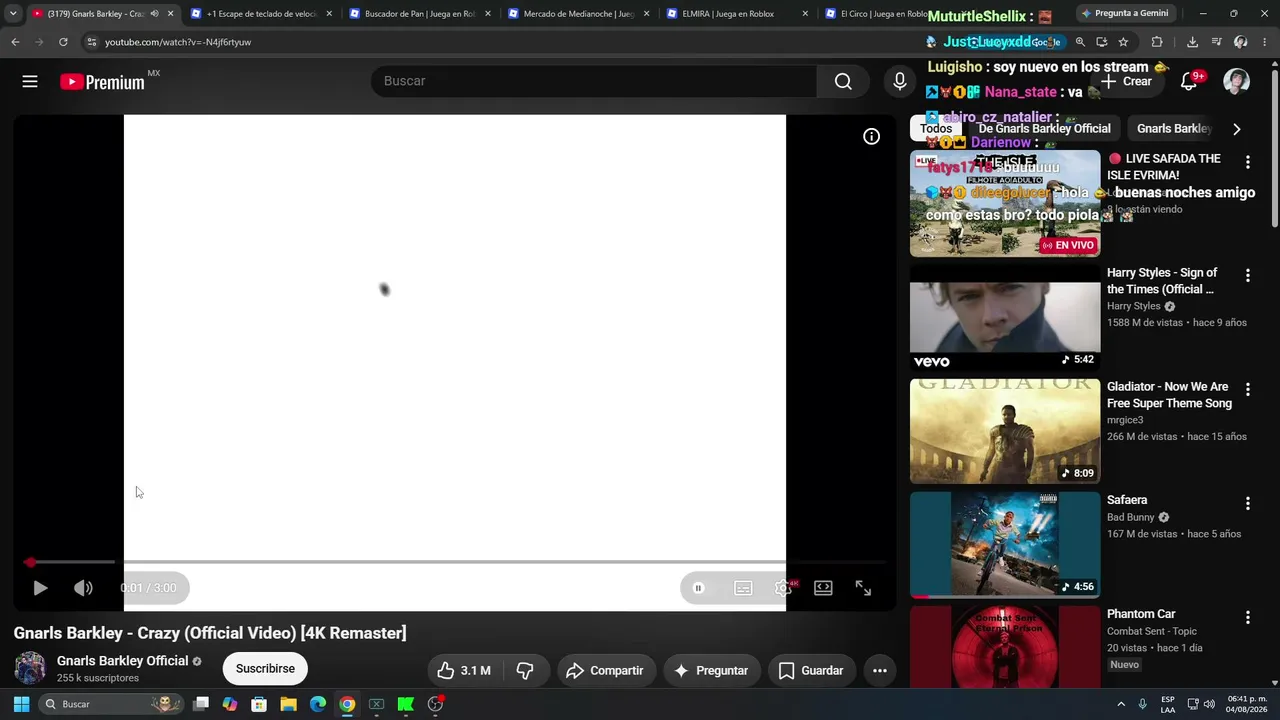
Task: Show hidden system tray icons
Action: (1121, 704)
